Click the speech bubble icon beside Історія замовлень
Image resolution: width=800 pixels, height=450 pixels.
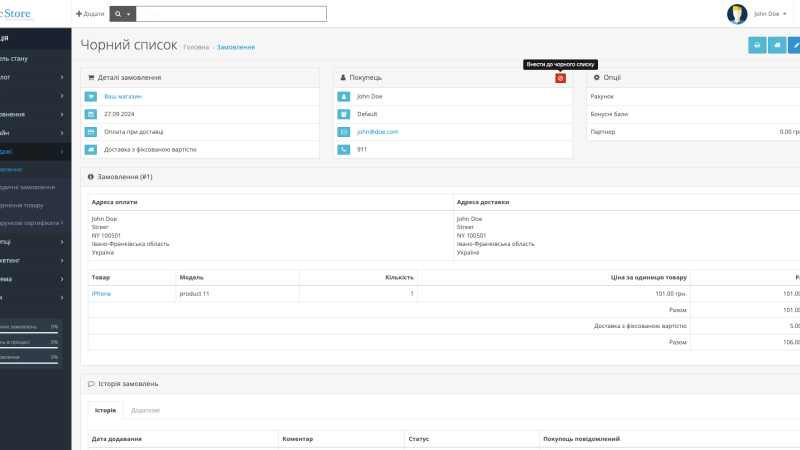click(91, 384)
